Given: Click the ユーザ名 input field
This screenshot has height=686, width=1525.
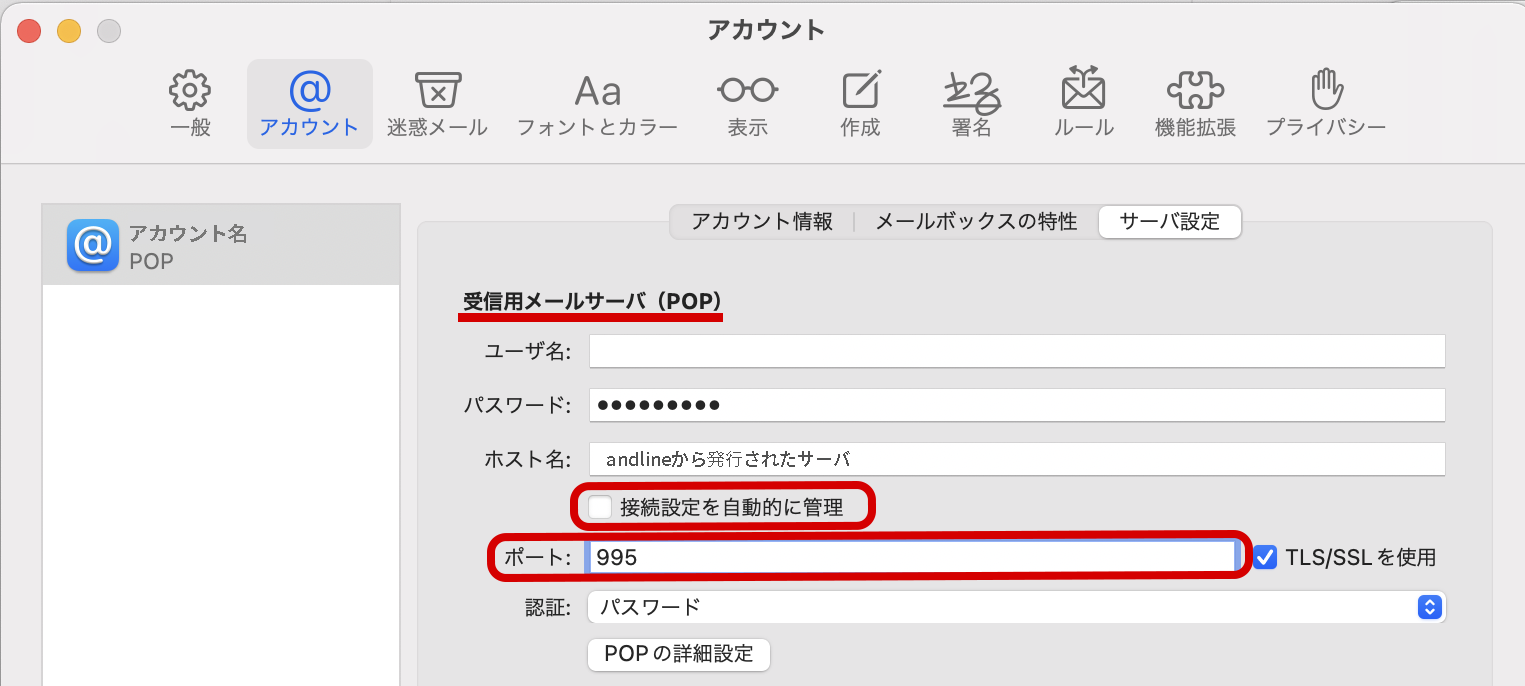Looking at the screenshot, I should point(1016,351).
